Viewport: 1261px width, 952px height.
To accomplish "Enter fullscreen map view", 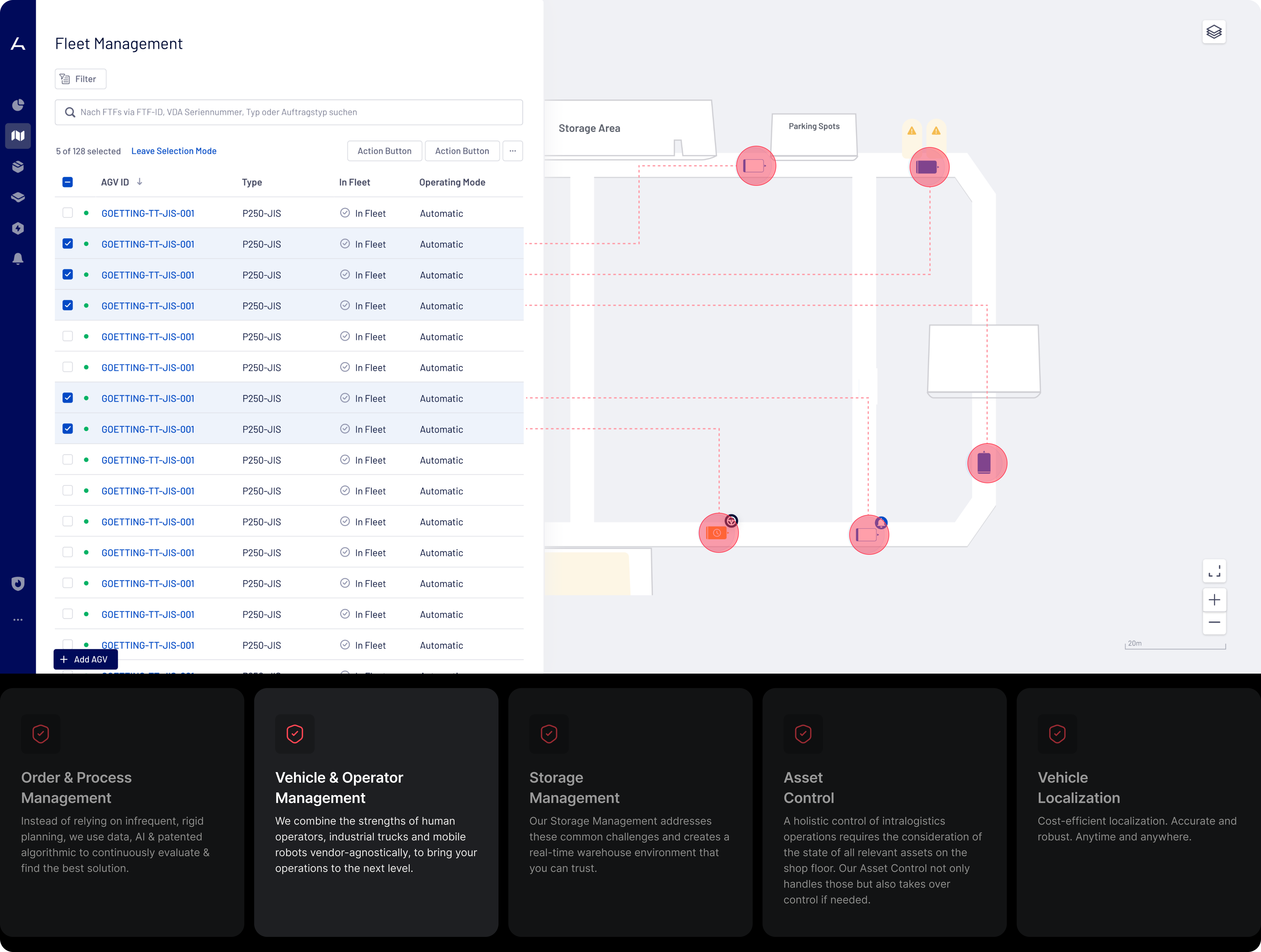I will 1214,570.
